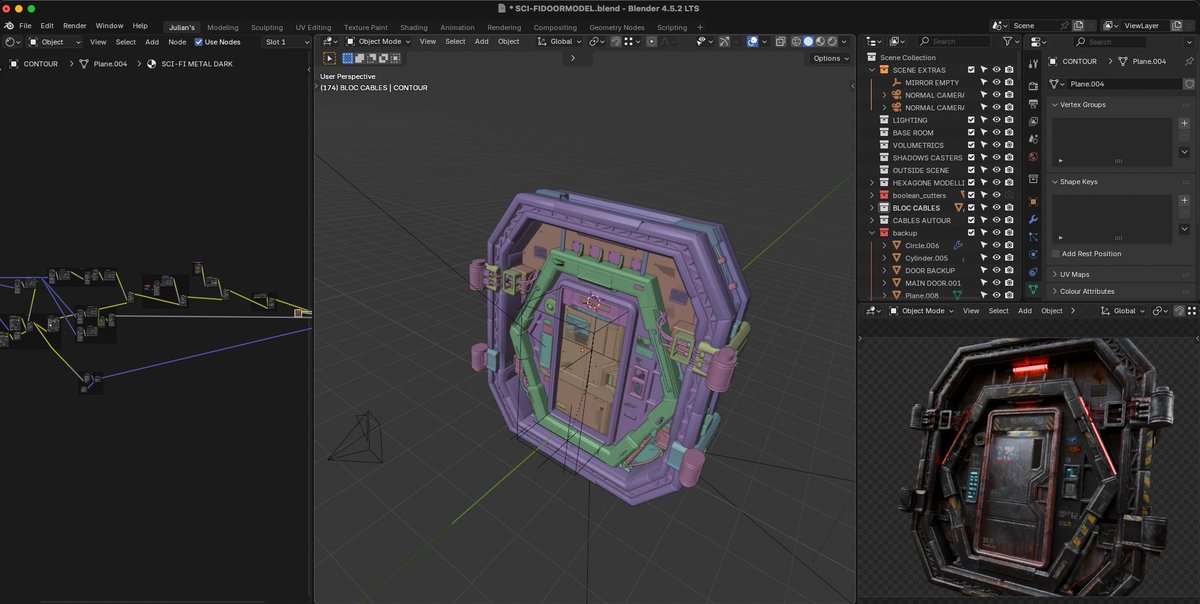Open the viewport Options dropdown
Screen dimensions: 1200x604
[x=830, y=58]
